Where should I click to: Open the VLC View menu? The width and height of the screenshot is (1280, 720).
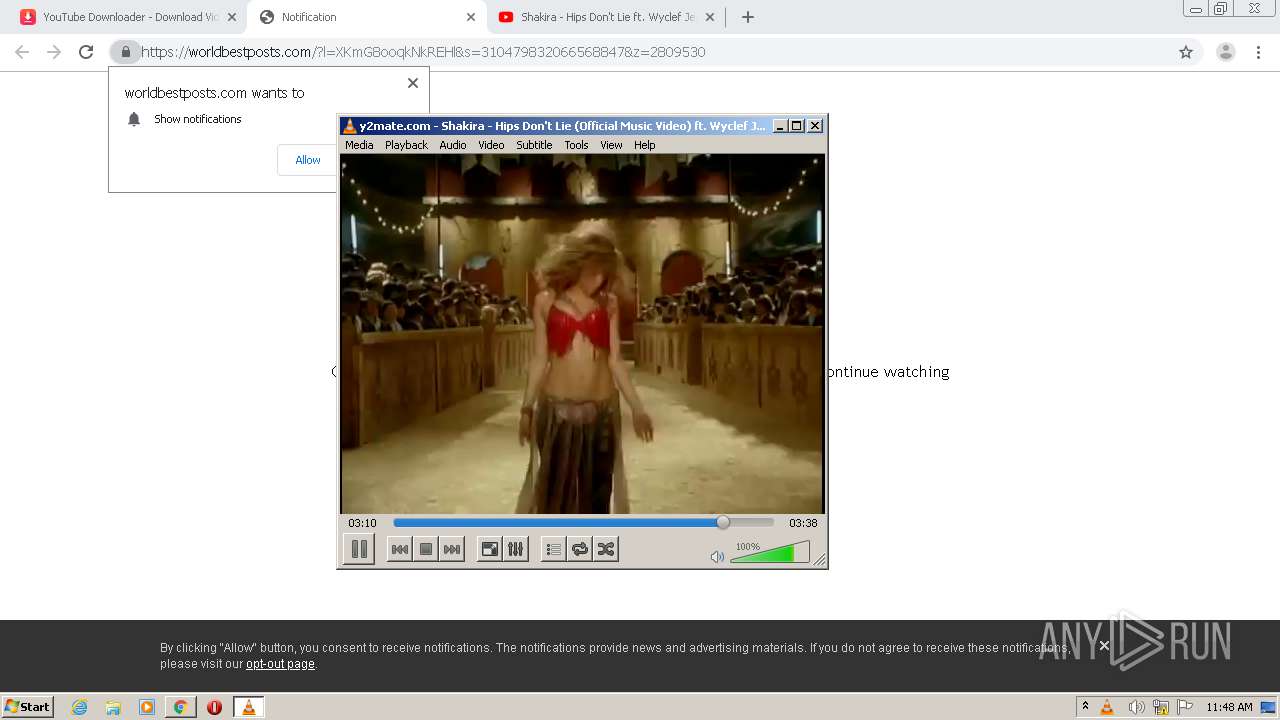[x=611, y=145]
